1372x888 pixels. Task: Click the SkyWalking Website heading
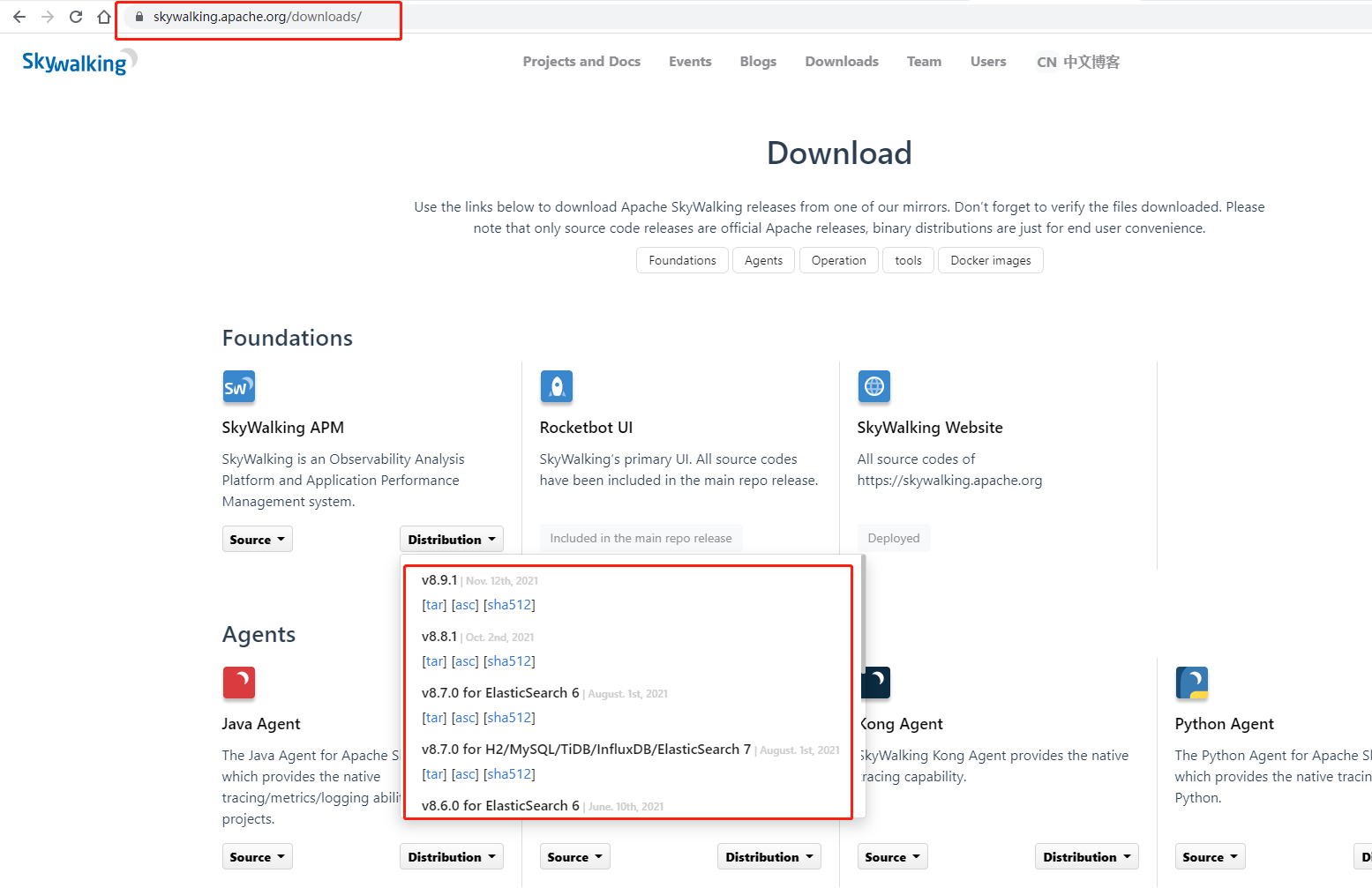(x=930, y=428)
